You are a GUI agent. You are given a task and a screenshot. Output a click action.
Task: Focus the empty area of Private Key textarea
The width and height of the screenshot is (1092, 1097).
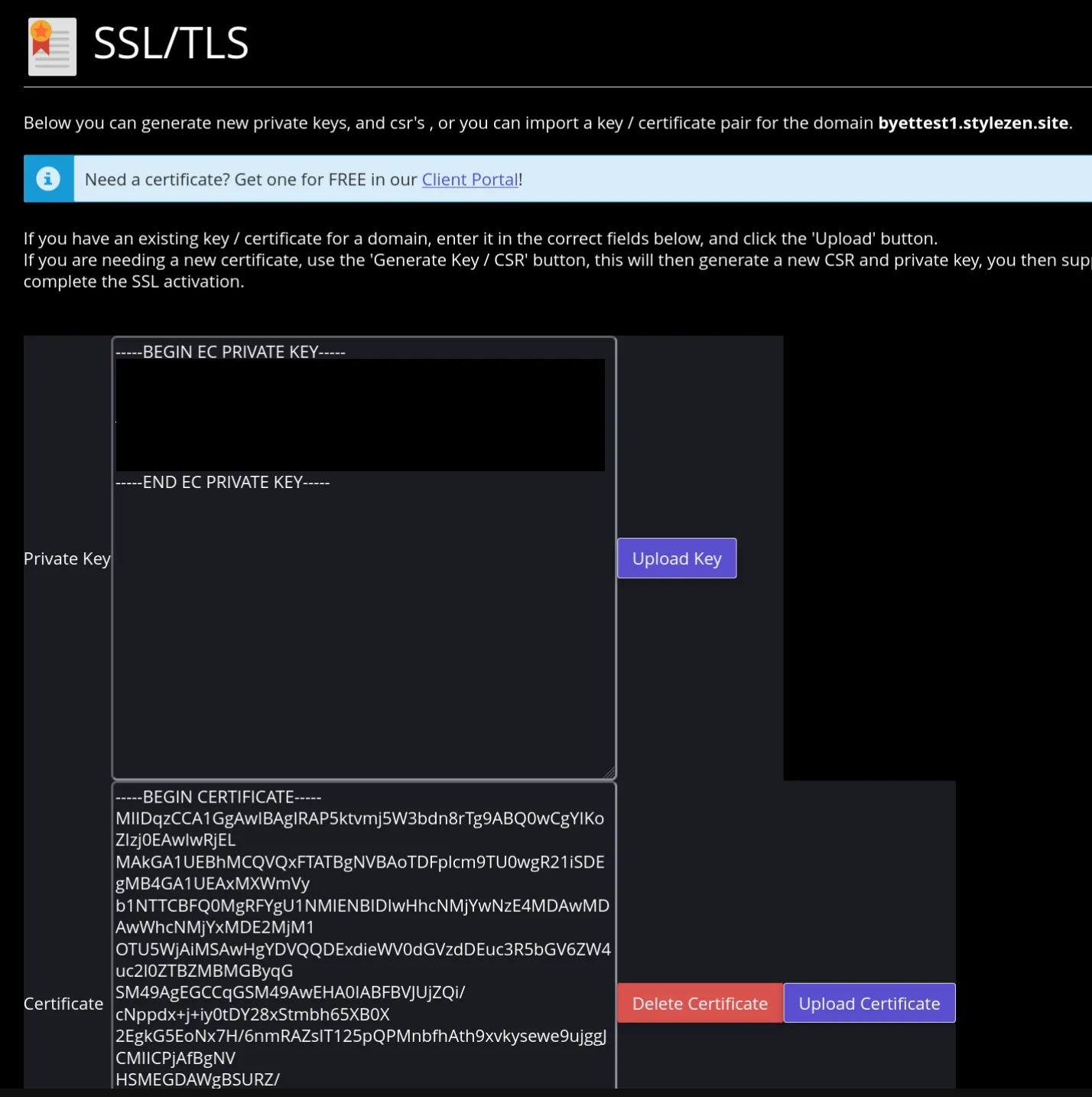[x=364, y=635]
